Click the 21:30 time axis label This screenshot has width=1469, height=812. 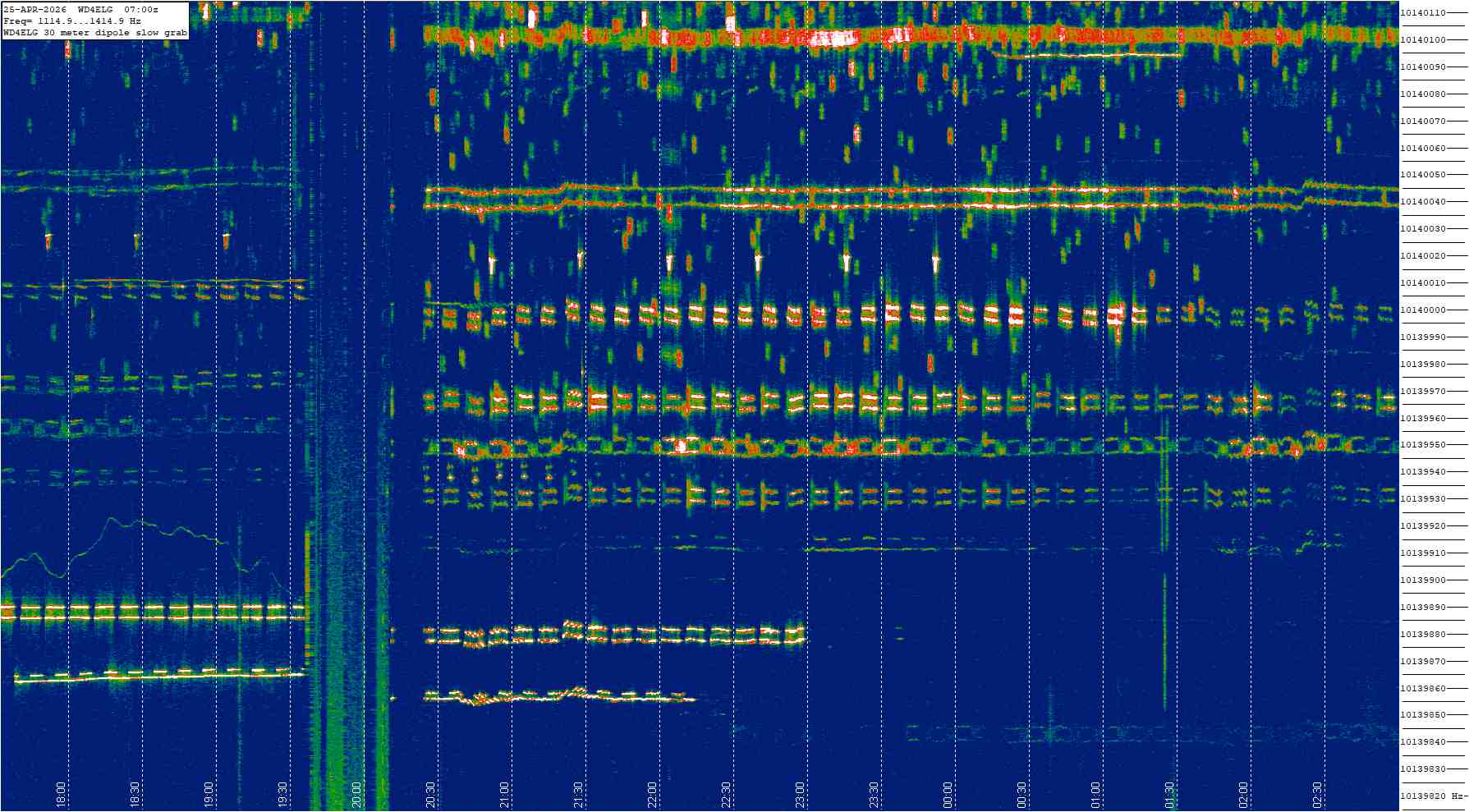pyautogui.click(x=579, y=794)
